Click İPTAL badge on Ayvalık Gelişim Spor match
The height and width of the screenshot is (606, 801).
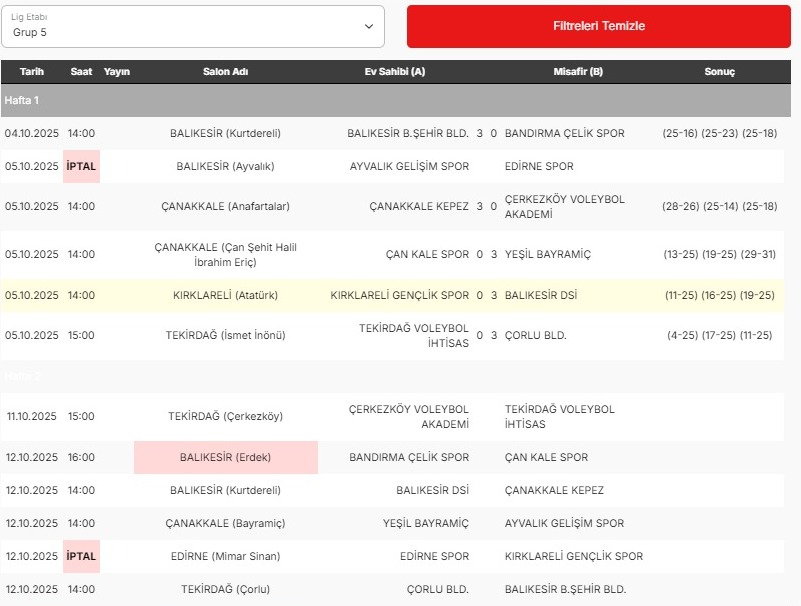[x=81, y=166]
